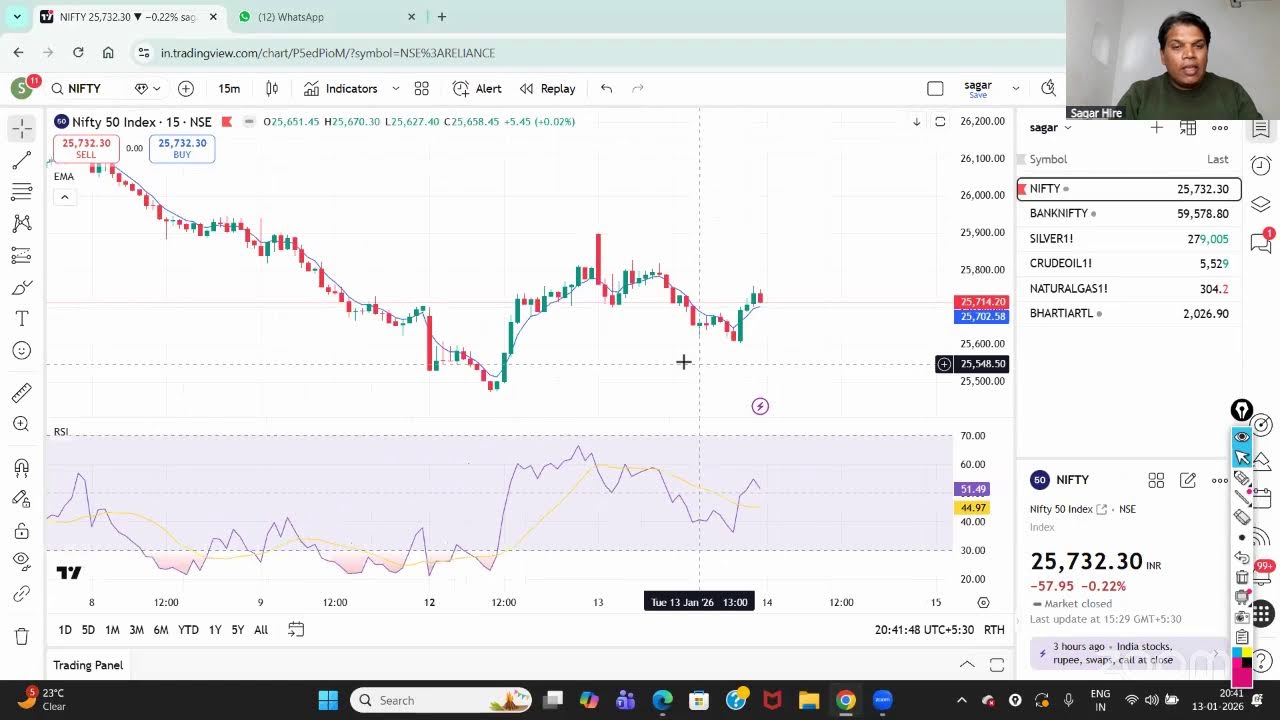Open the emoji icons tool
This screenshot has width=1280, height=720.
21,351
